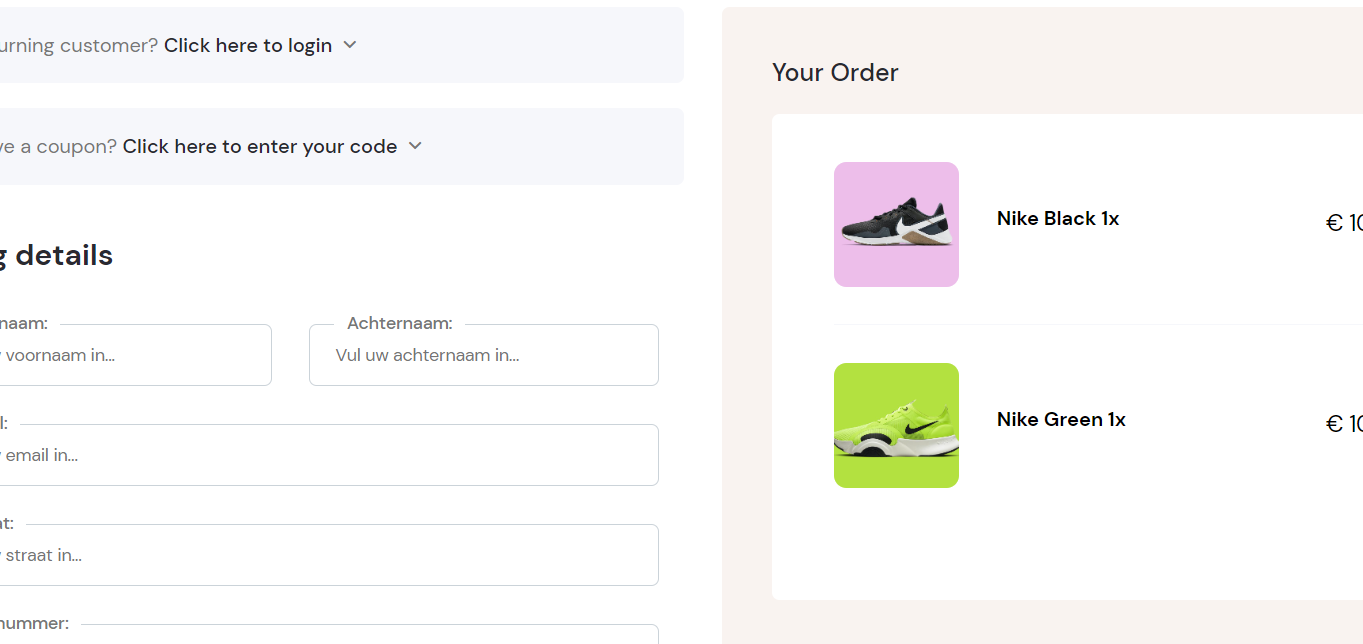The height and width of the screenshot is (644, 1363).
Task: Focus the Voornaam input field
Action: pyautogui.click(x=130, y=355)
